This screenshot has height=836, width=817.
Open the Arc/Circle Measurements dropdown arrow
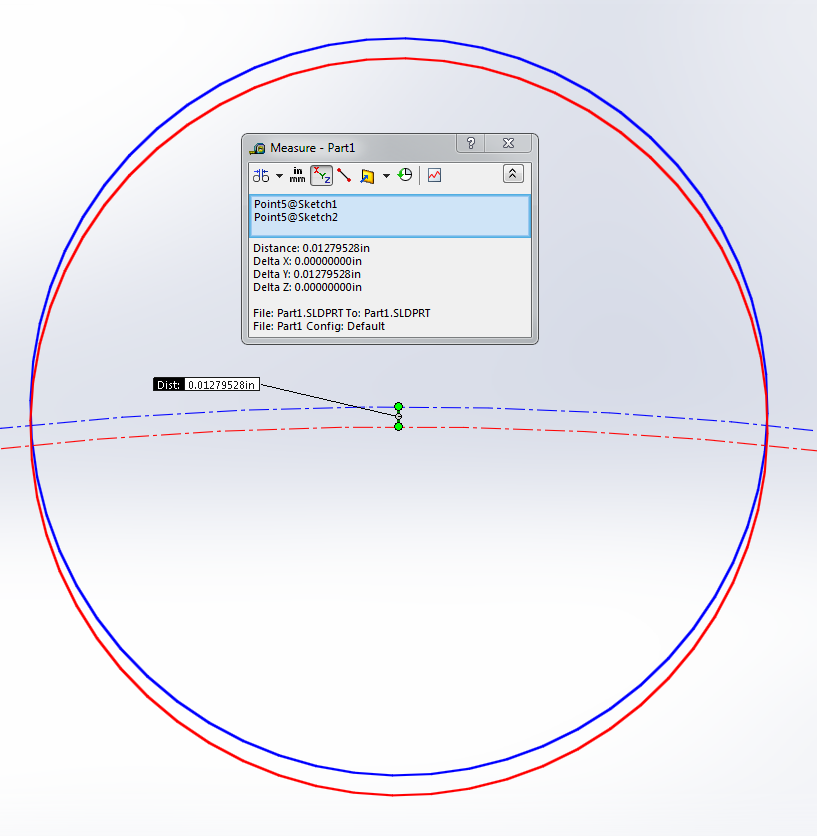pyautogui.click(x=280, y=176)
